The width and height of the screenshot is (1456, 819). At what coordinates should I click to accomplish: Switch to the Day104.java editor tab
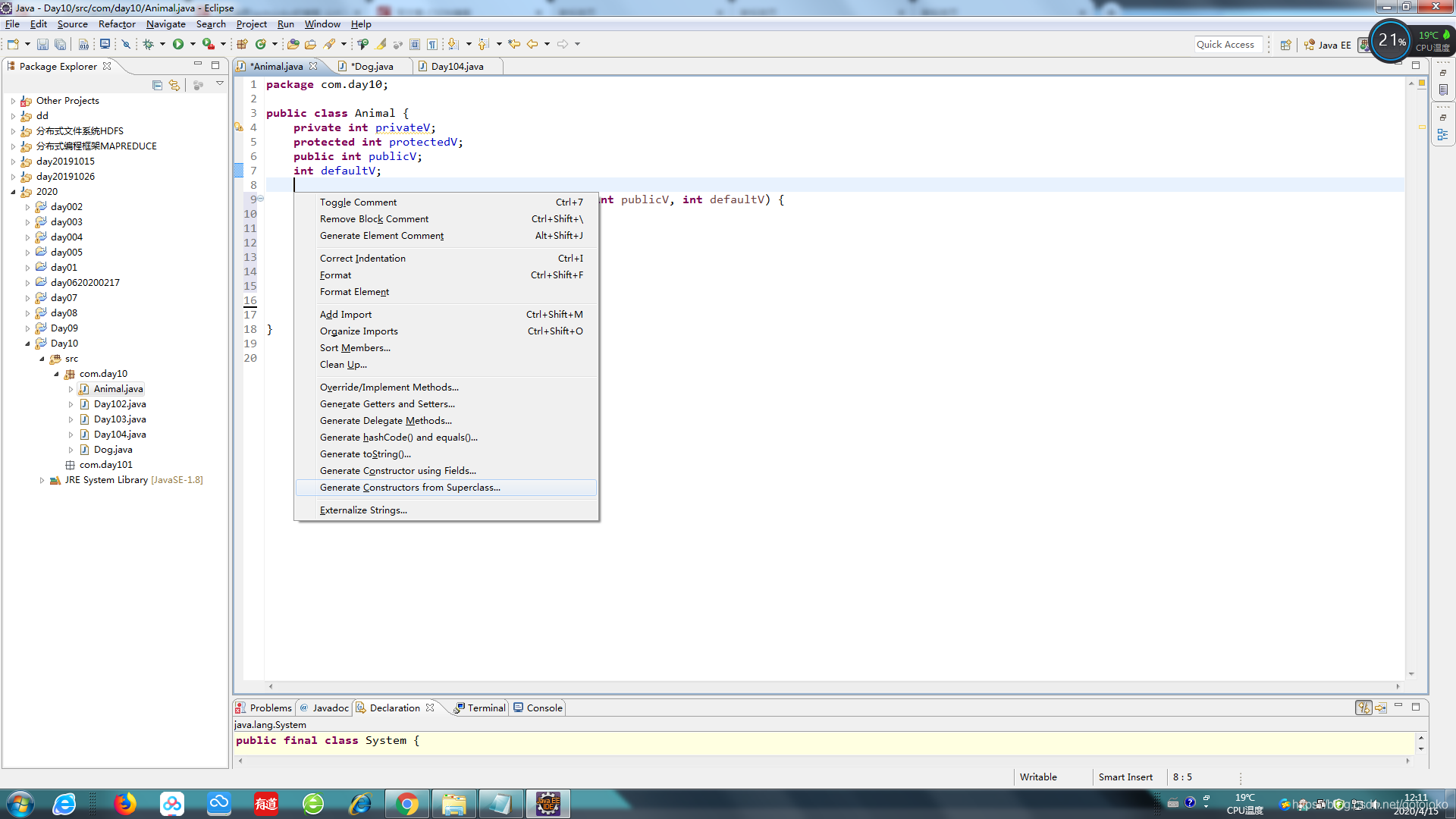(x=457, y=67)
